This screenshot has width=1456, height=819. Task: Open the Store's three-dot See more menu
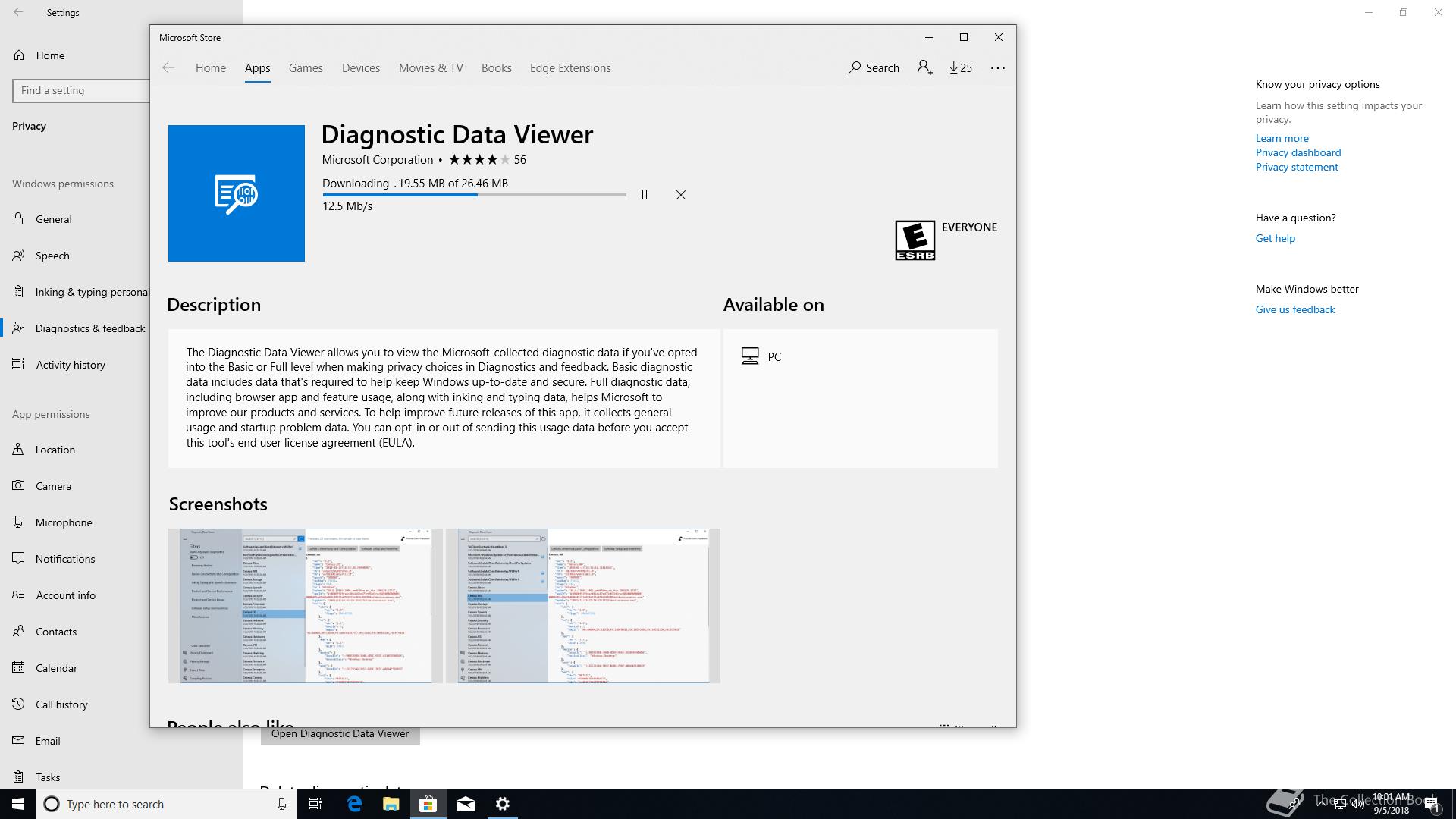click(x=998, y=67)
